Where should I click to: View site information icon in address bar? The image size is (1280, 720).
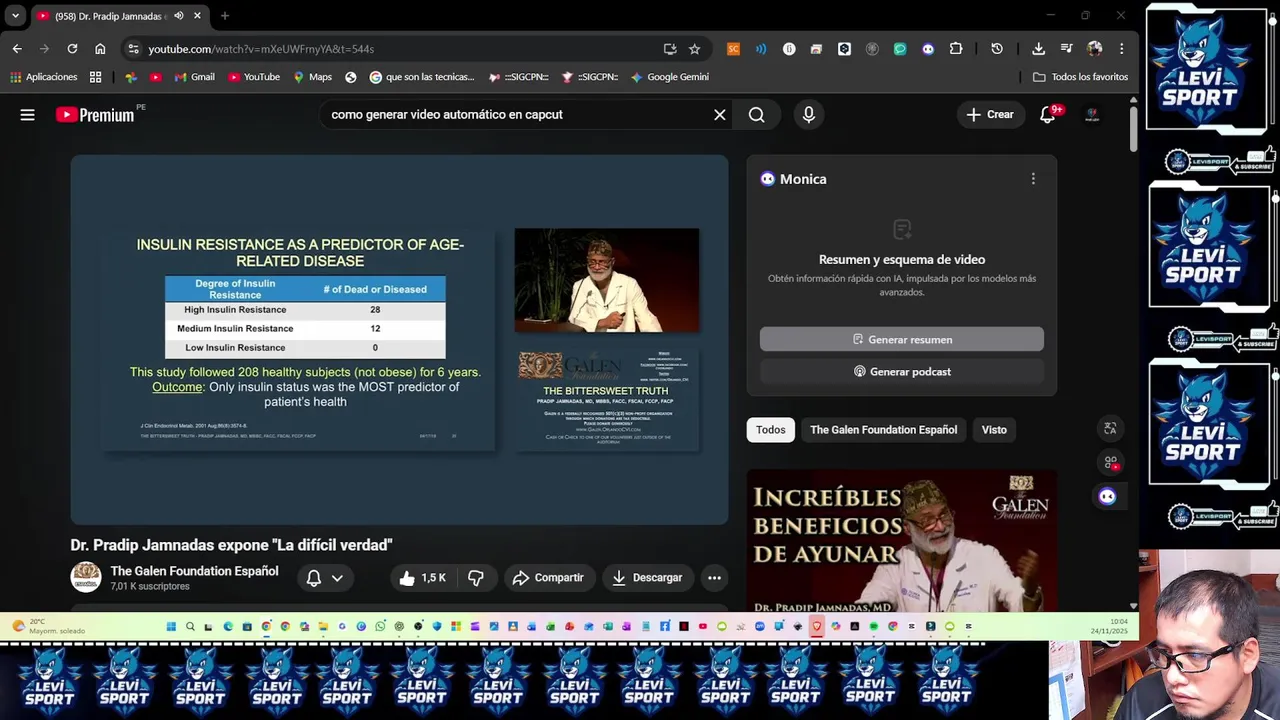point(133,49)
